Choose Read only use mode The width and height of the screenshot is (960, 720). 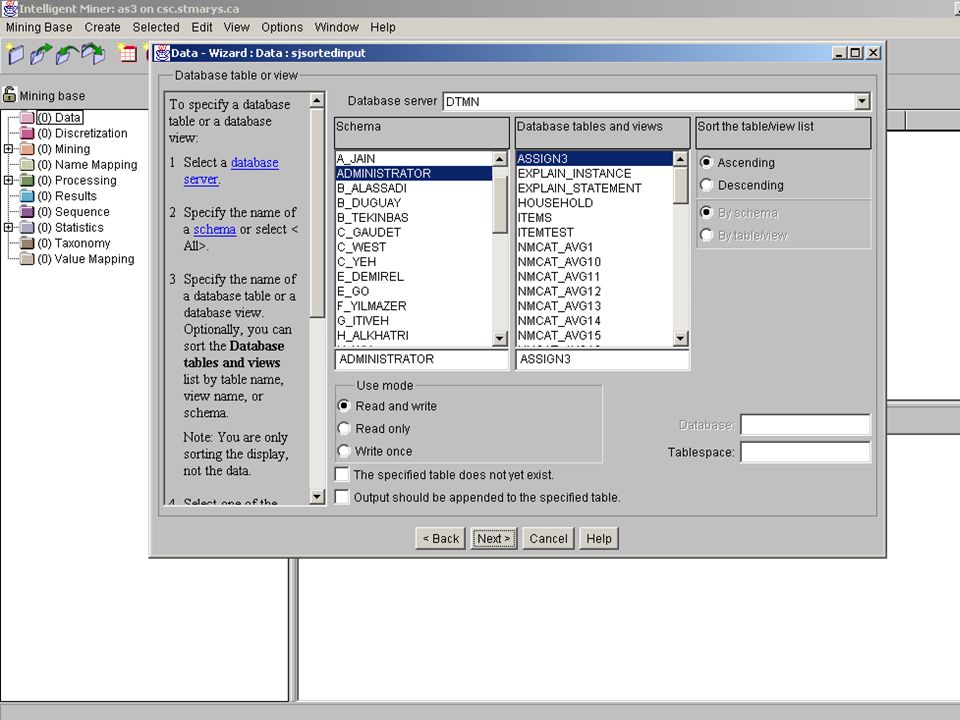344,429
